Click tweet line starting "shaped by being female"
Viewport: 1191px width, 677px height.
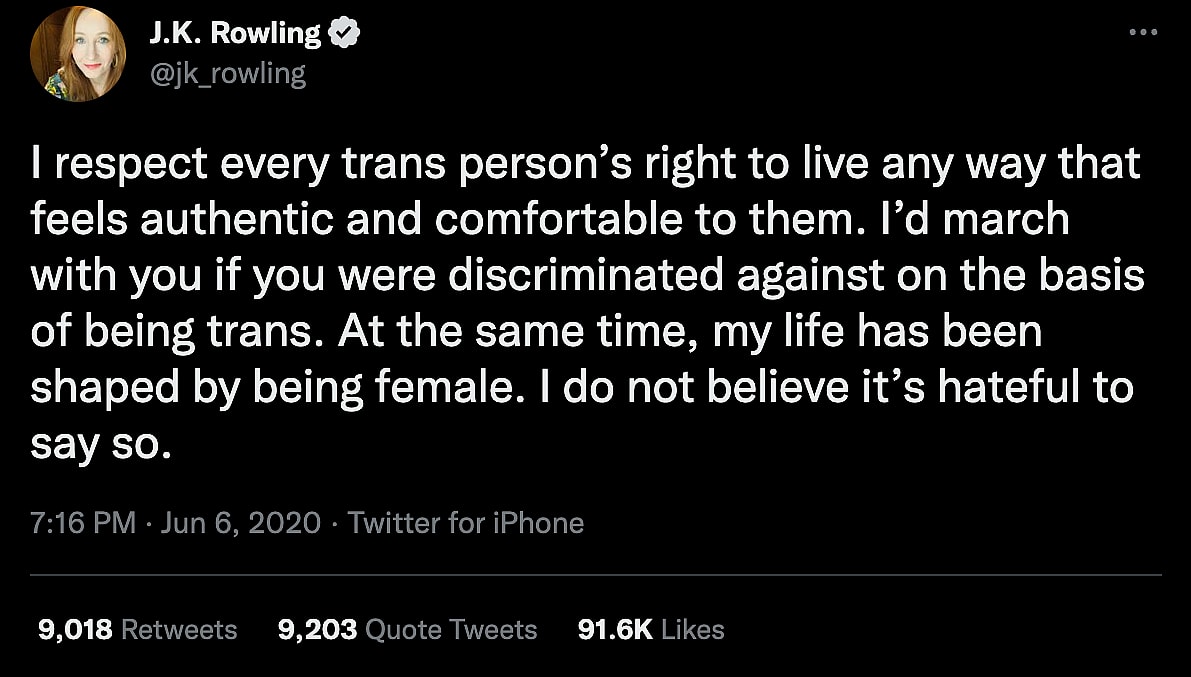point(580,387)
